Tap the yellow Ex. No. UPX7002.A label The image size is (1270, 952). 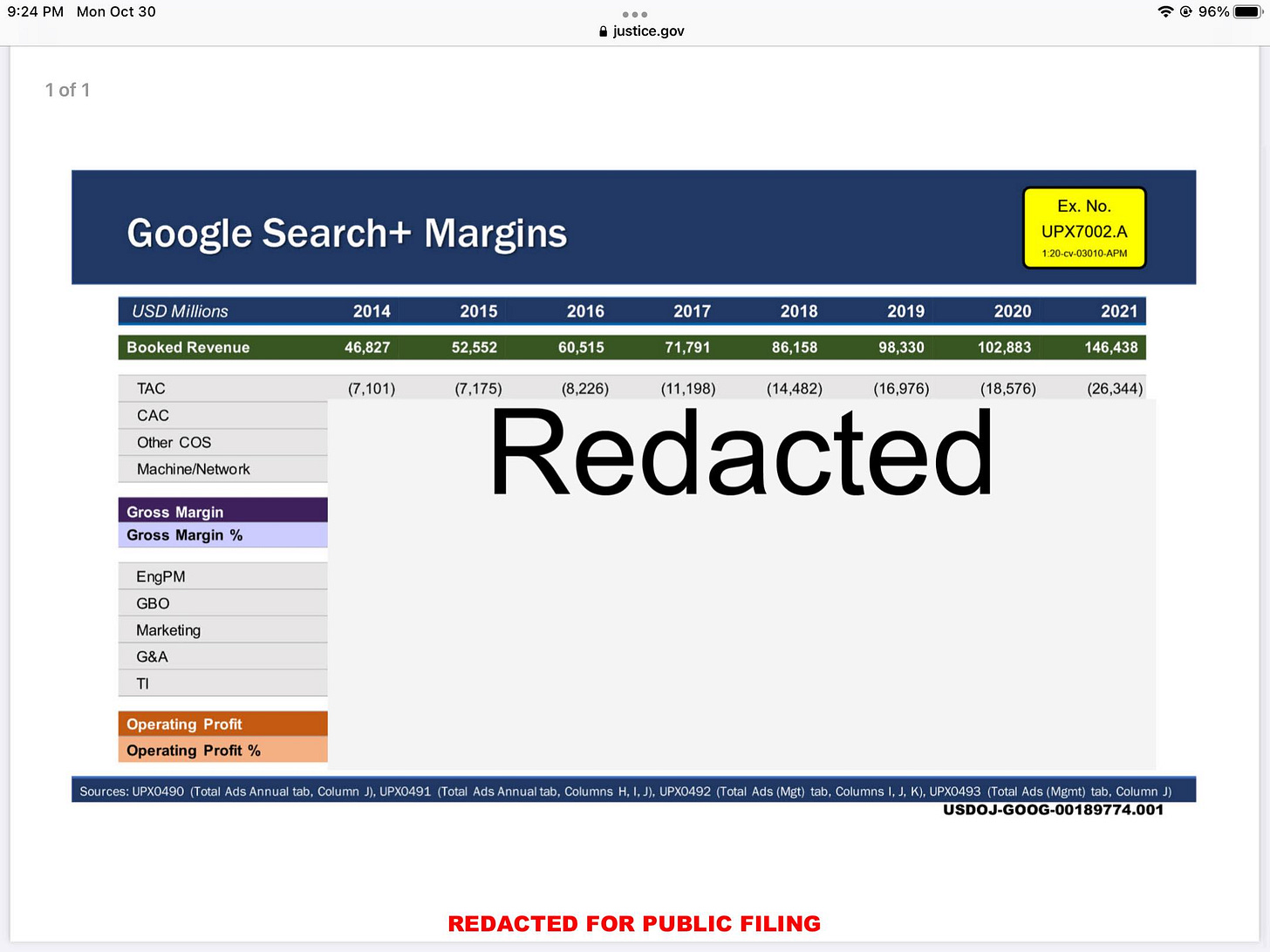click(1084, 228)
